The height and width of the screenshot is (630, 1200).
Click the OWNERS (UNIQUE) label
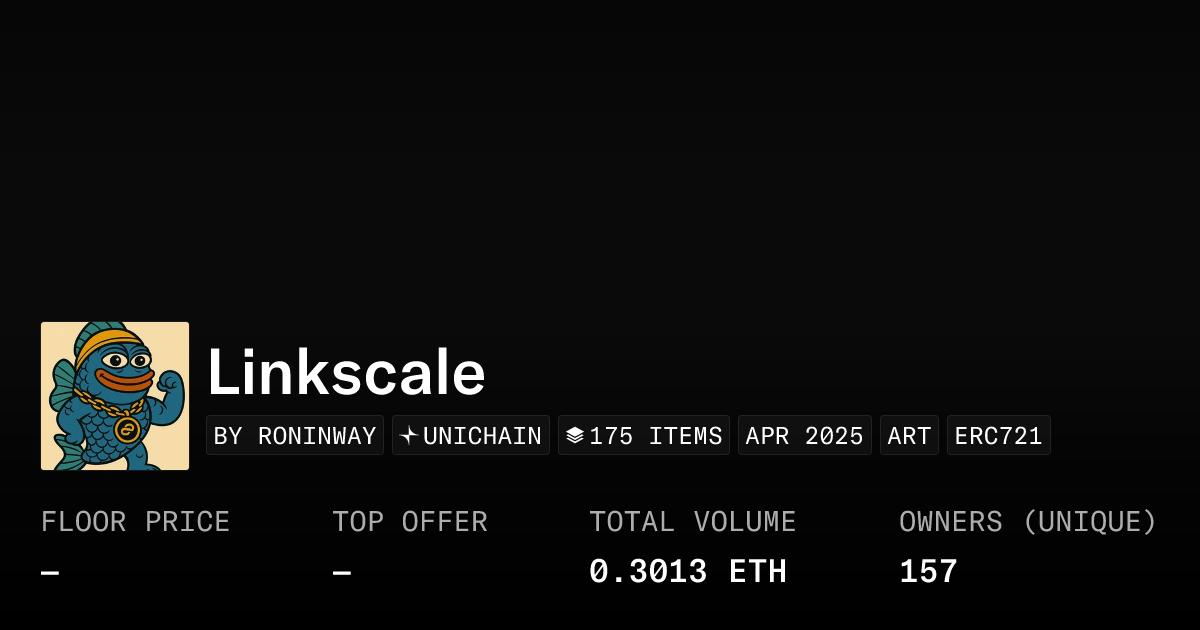coord(1028,522)
